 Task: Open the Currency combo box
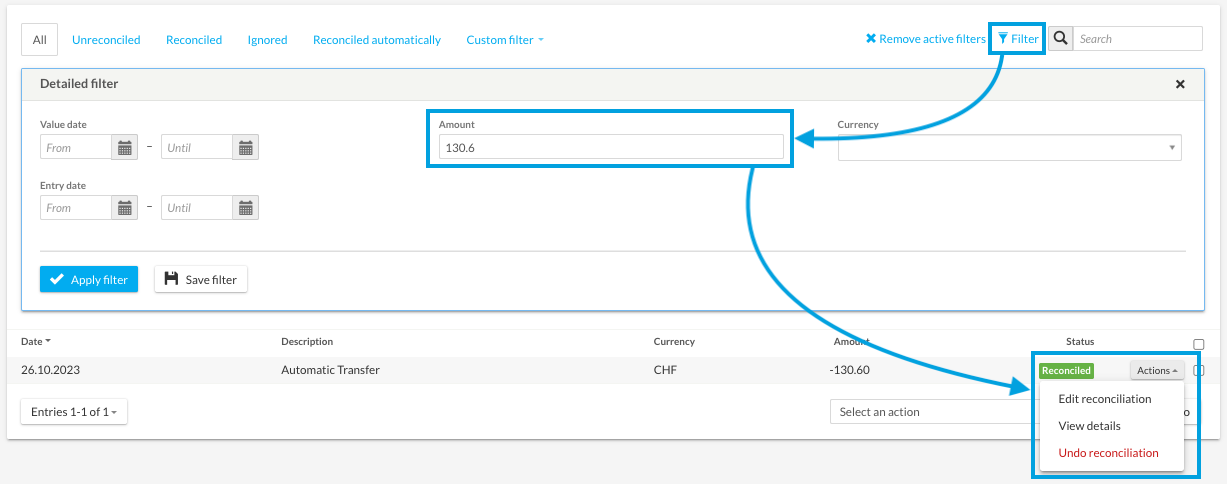[x=1010, y=148]
